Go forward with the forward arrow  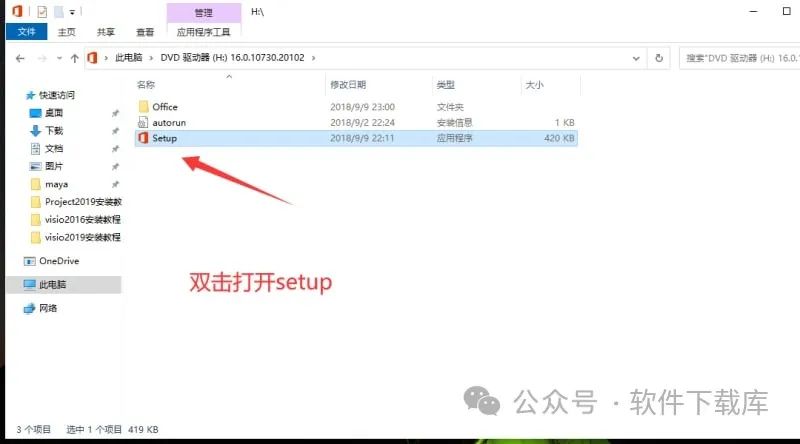point(42,58)
